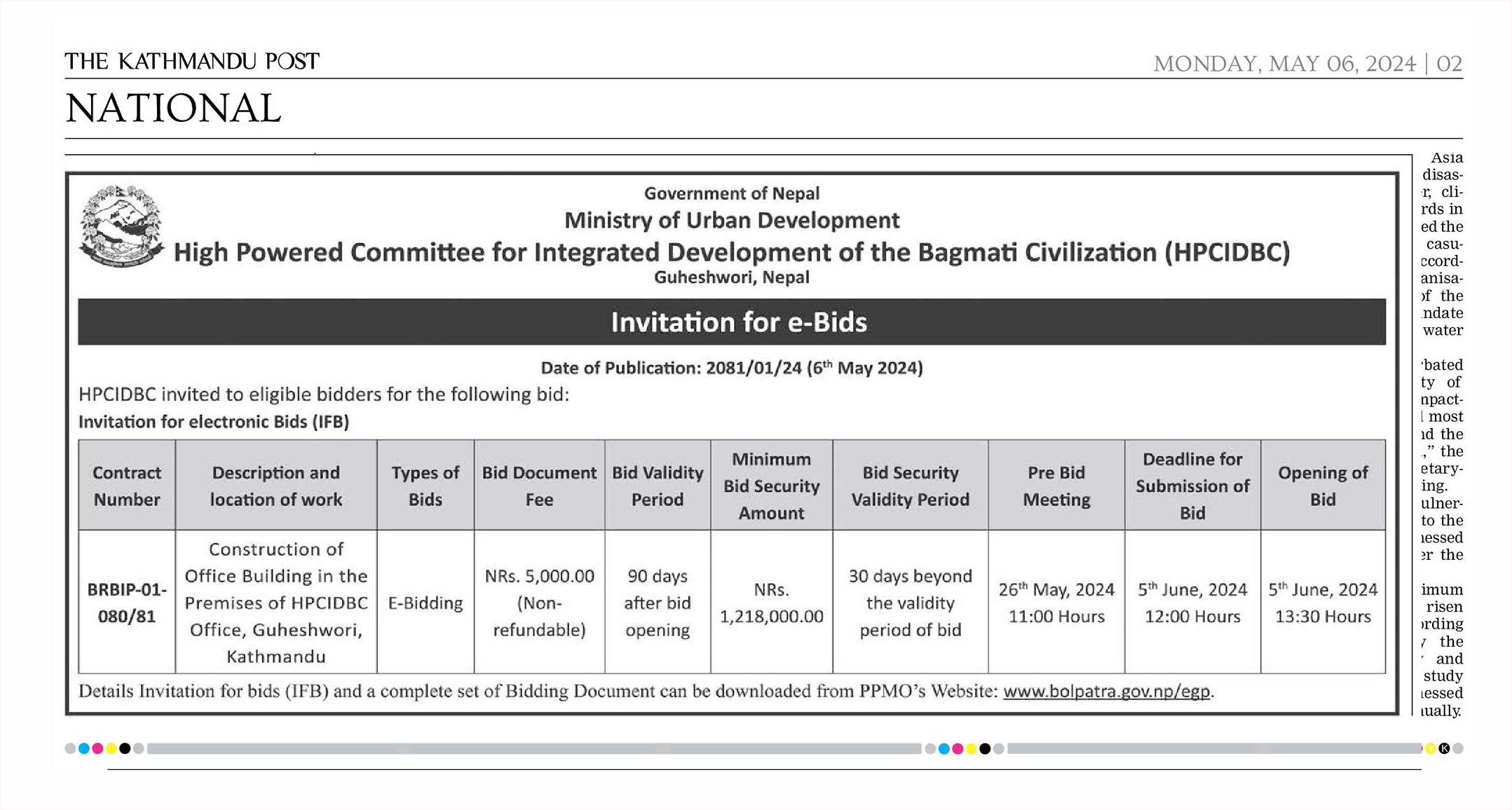Click "Government of Nepal" heading
Screen dimensions: 1512x810
(732, 193)
